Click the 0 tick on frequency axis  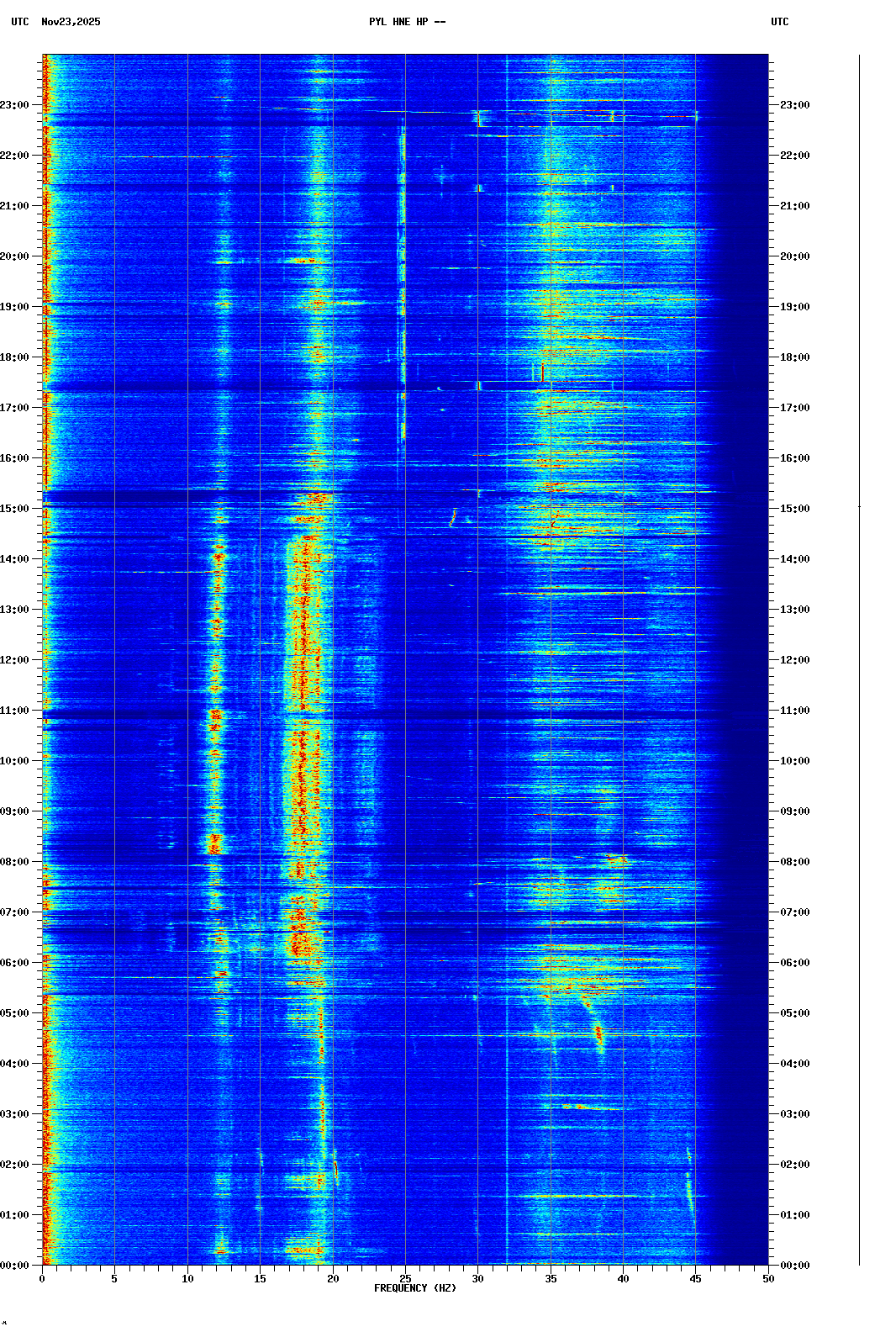coord(42,1279)
